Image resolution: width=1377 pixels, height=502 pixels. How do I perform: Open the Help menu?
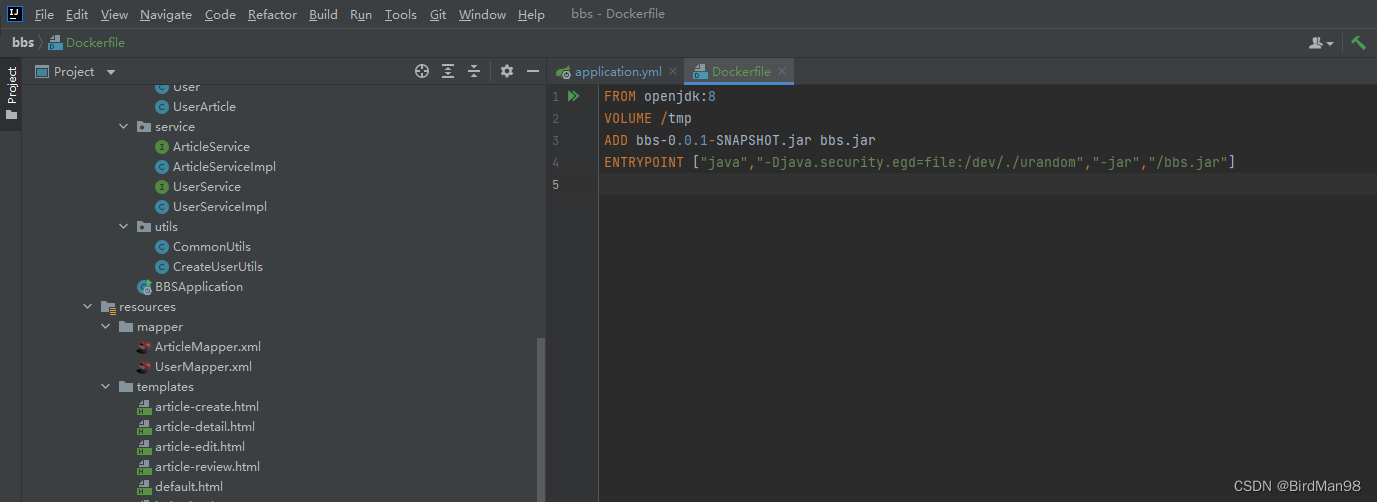pyautogui.click(x=532, y=14)
